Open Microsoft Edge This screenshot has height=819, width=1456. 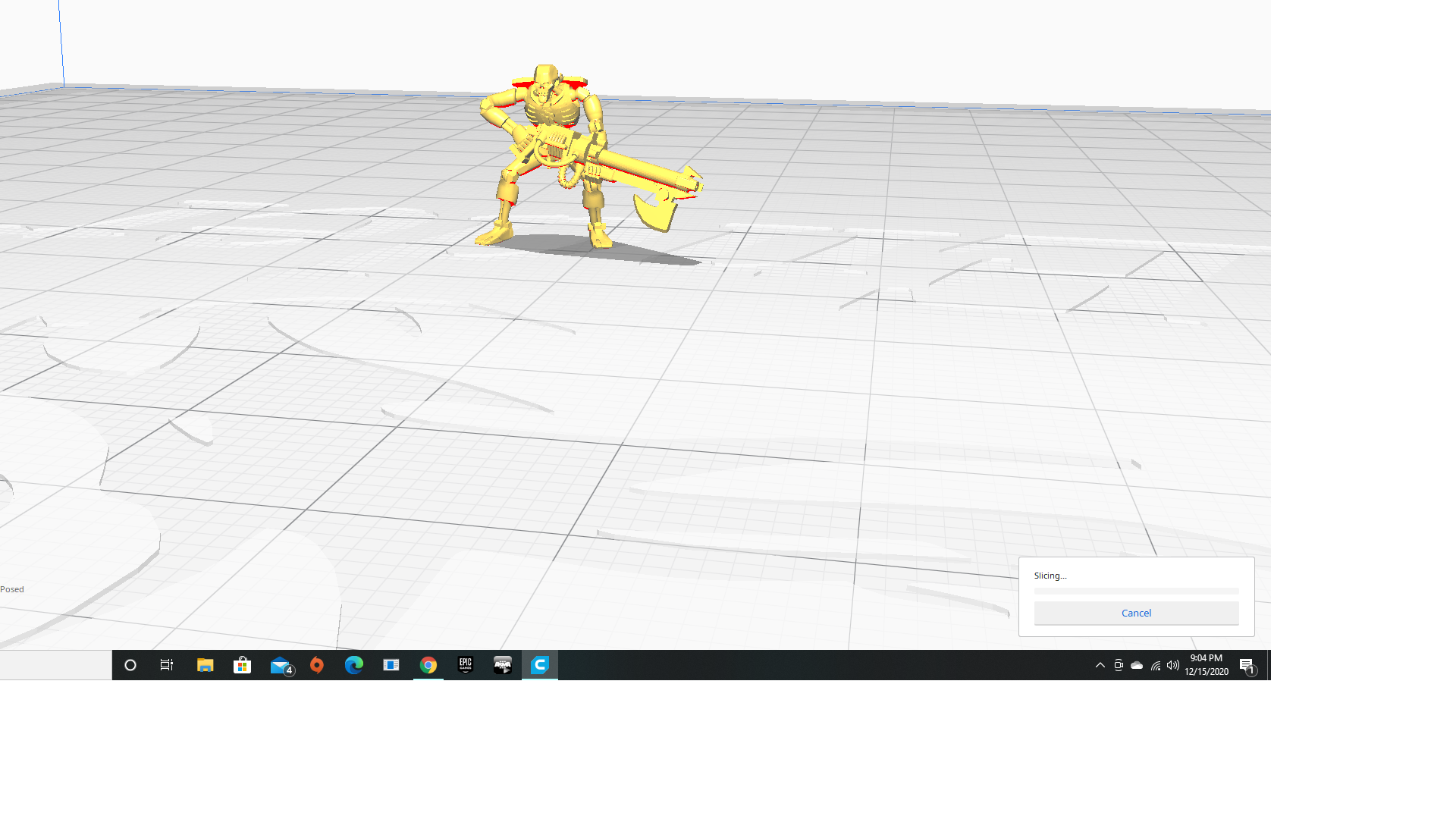coord(353,665)
